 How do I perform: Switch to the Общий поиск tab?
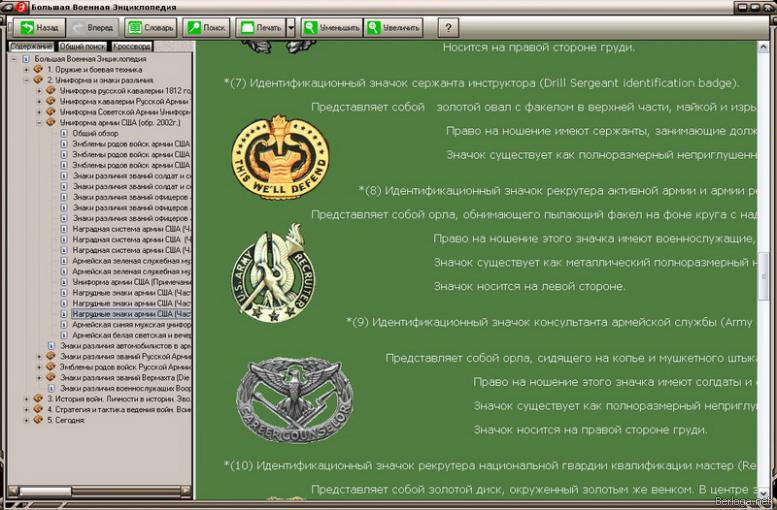(82, 47)
